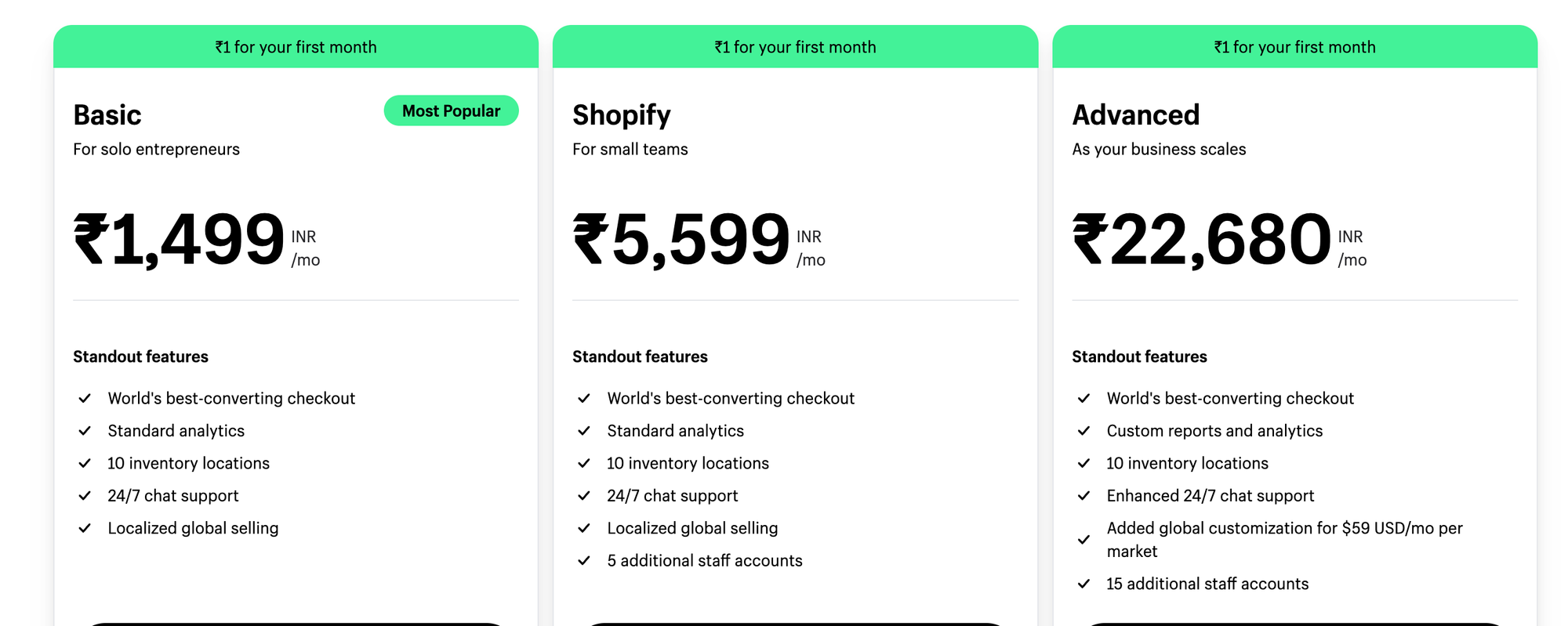Screen dimensions: 1568x626
Task: Click the checkmark beside "24/7 chat support" on Basic
Action: point(85,495)
